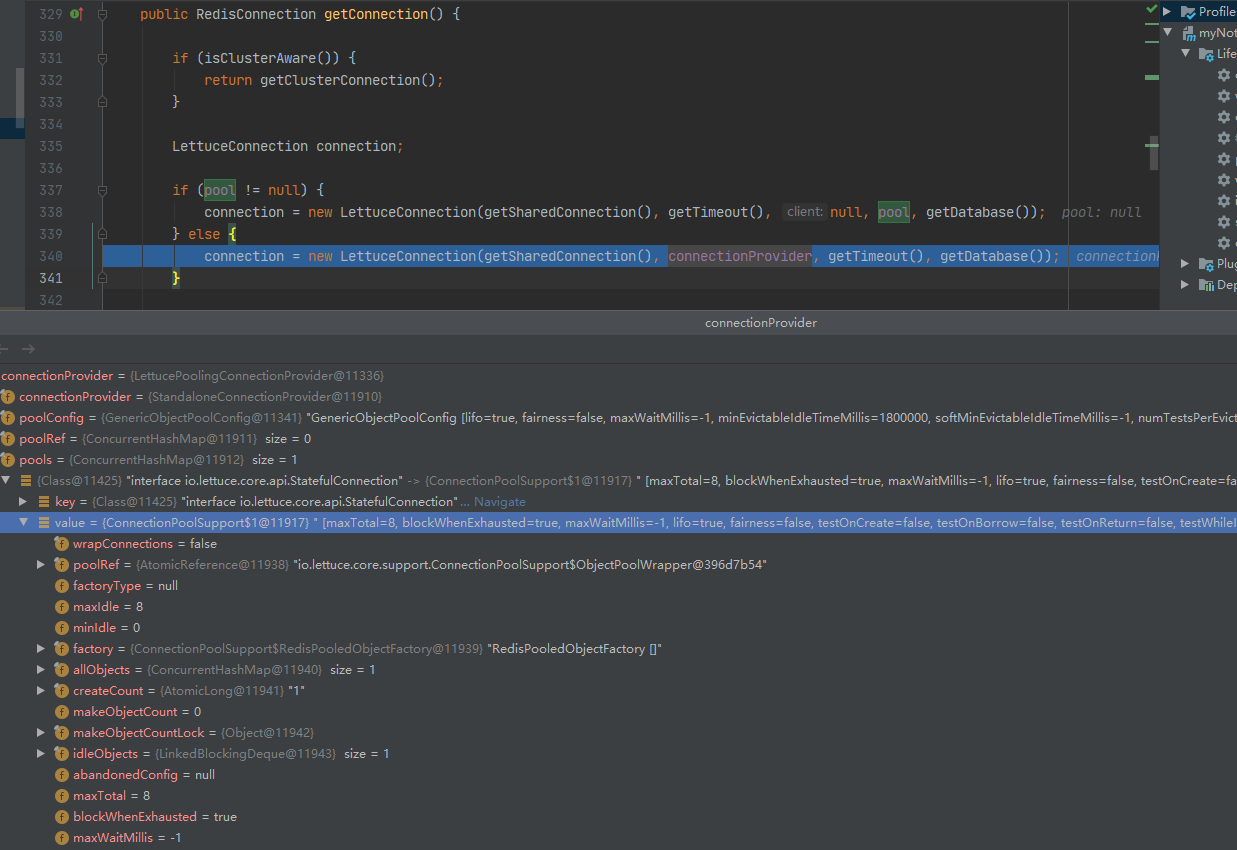The height and width of the screenshot is (850, 1237).
Task: Collapse the Lifecycle node in the Maven panel
Action: [x=1185, y=54]
